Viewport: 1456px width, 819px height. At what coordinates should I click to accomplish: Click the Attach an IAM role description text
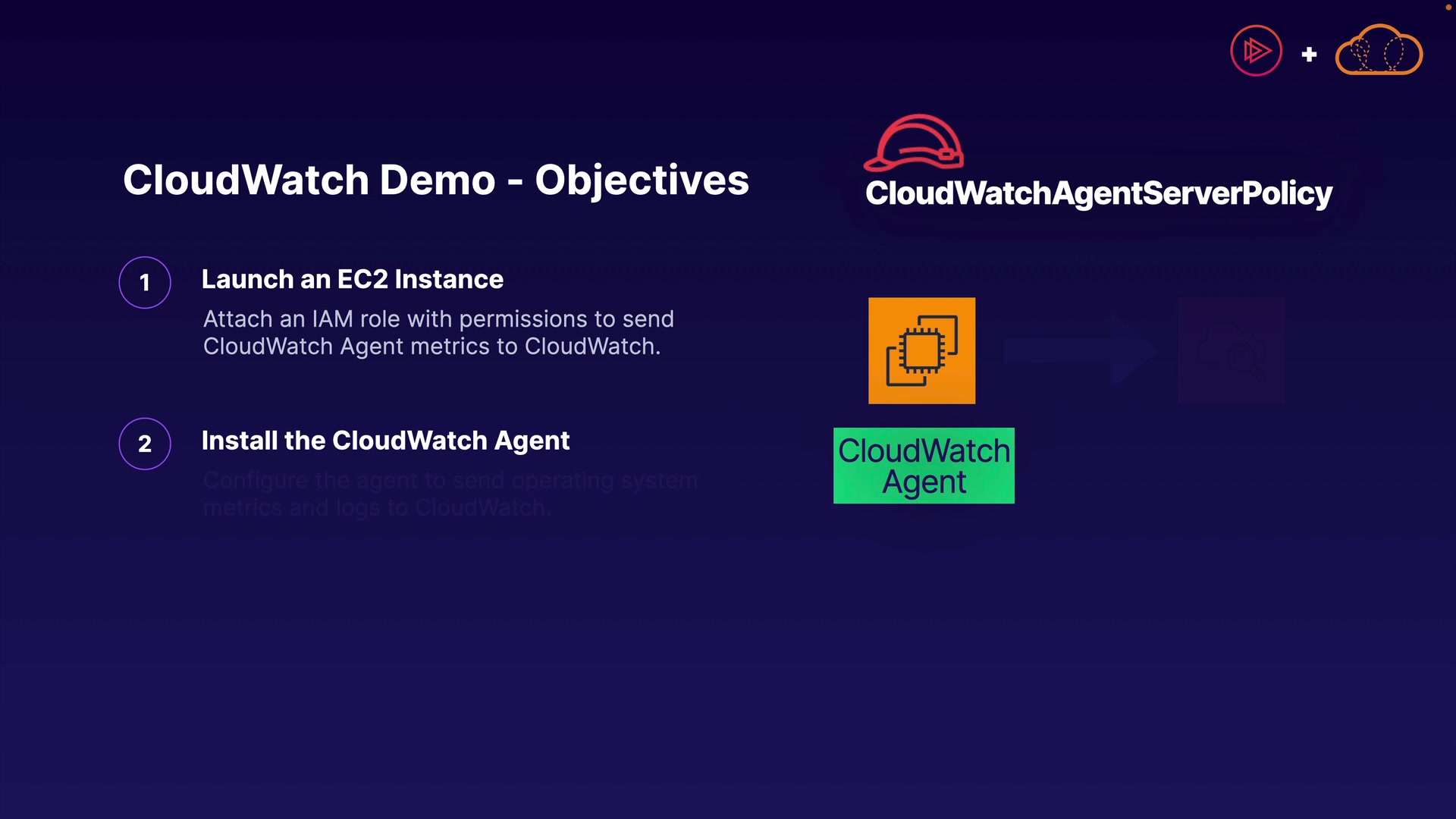[438, 319]
